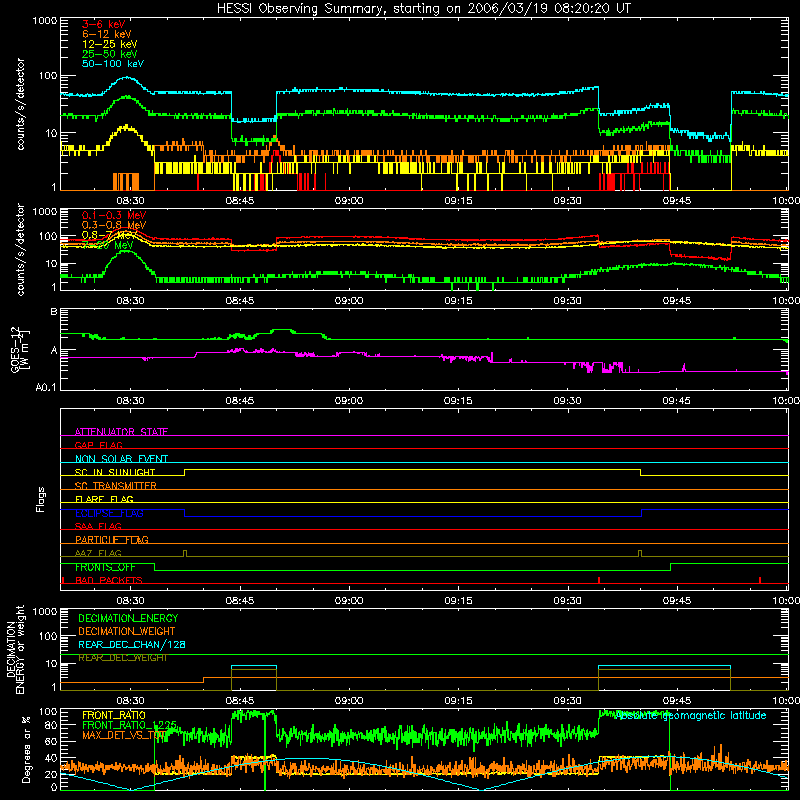
Task: Click the 09:15 tick under the GOES panel
Action: [458, 401]
